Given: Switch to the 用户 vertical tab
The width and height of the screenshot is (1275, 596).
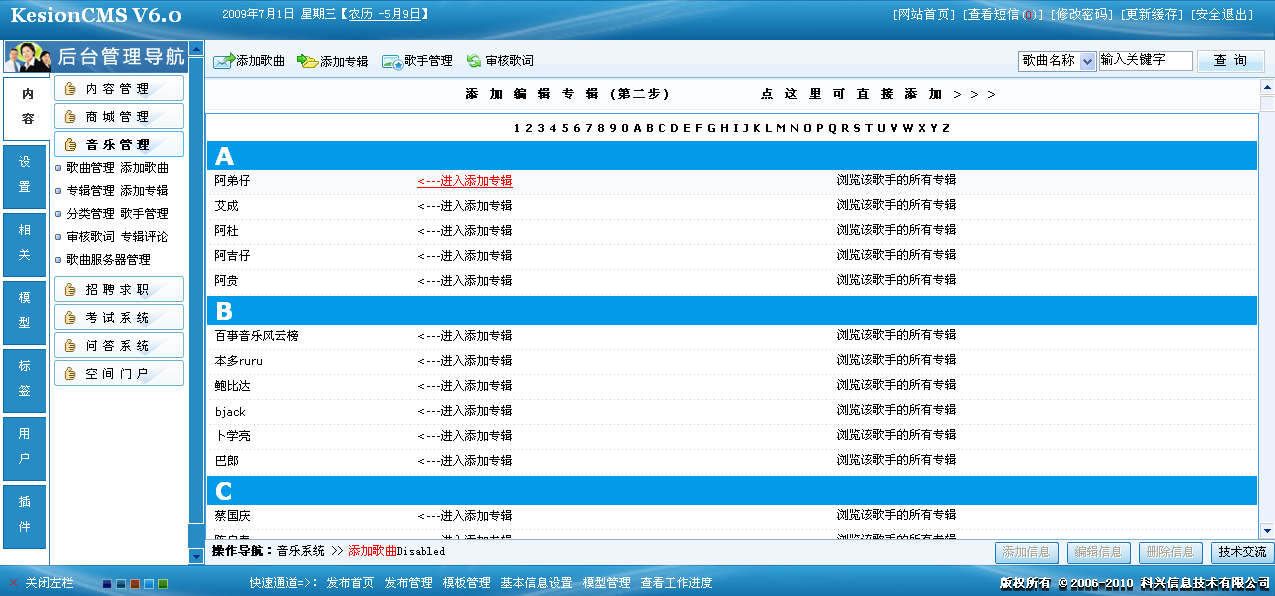Looking at the screenshot, I should click(x=23, y=447).
